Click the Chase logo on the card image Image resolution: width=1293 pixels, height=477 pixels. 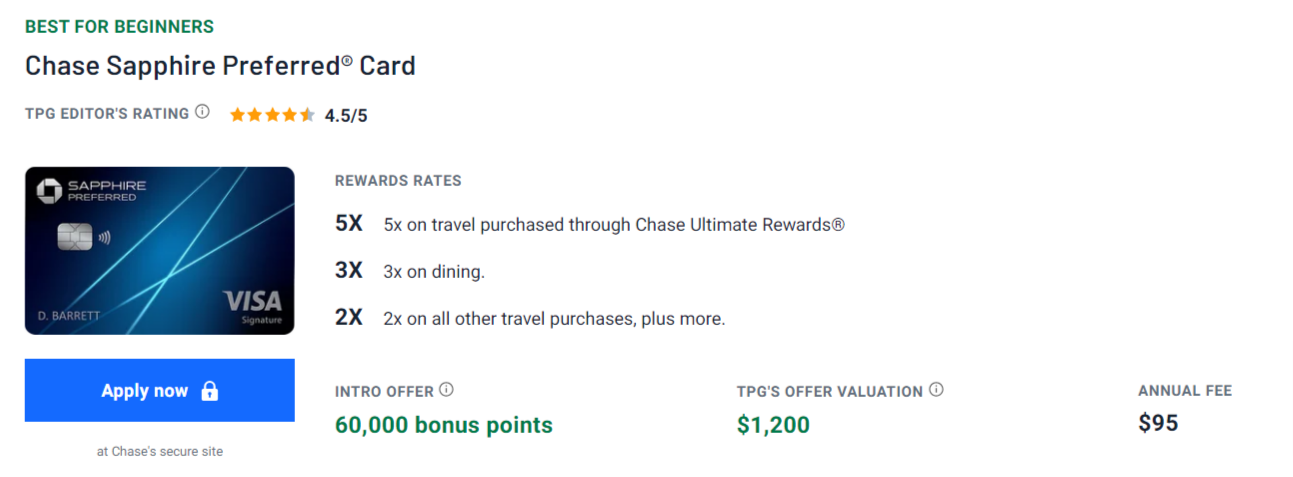point(50,190)
